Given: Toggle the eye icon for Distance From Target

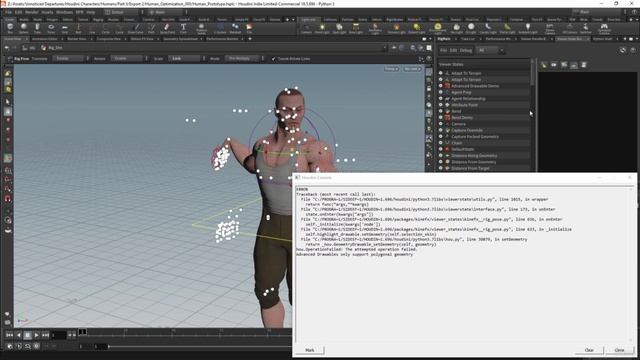Looking at the screenshot, I should (x=440, y=168).
